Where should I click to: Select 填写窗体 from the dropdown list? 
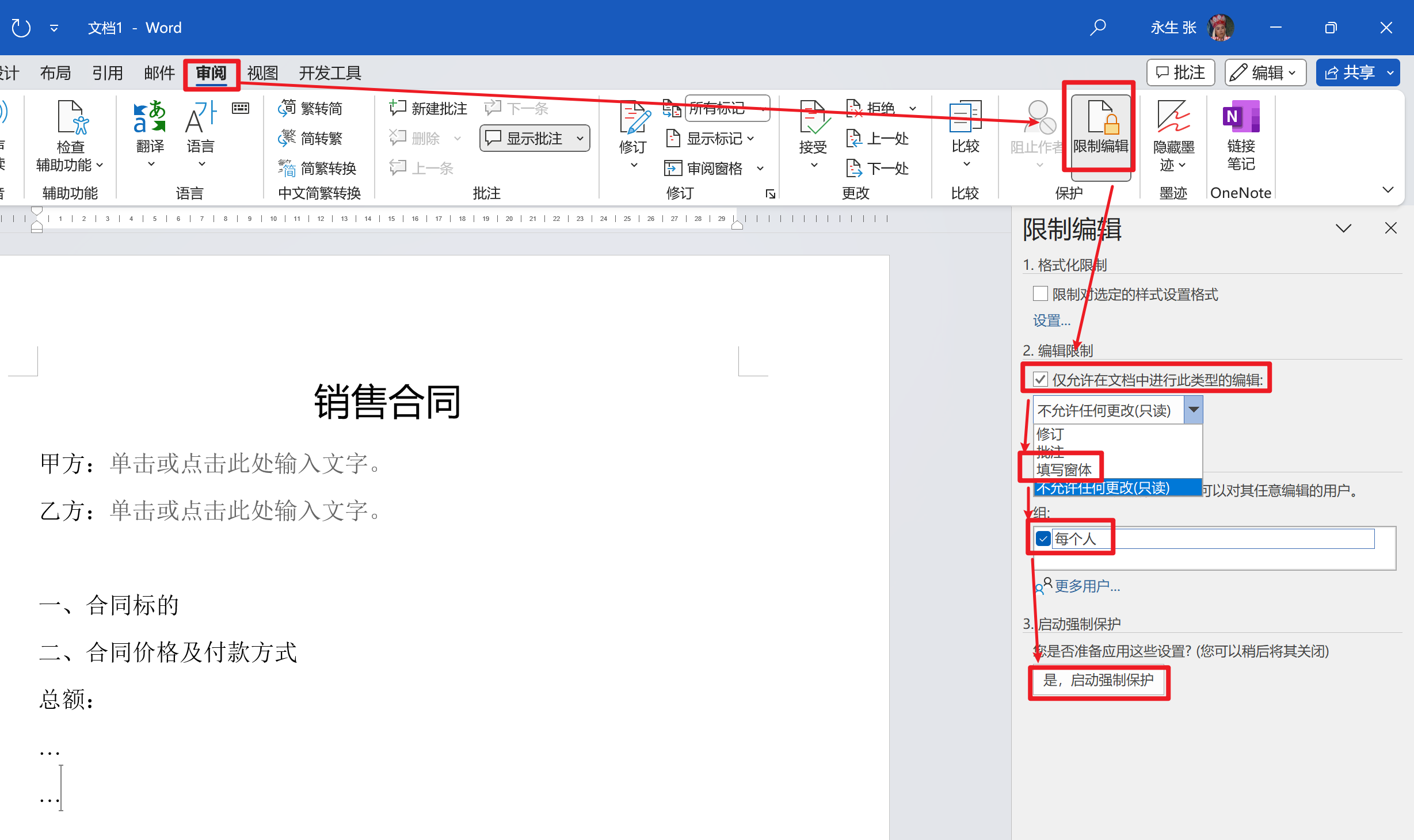[1064, 469]
